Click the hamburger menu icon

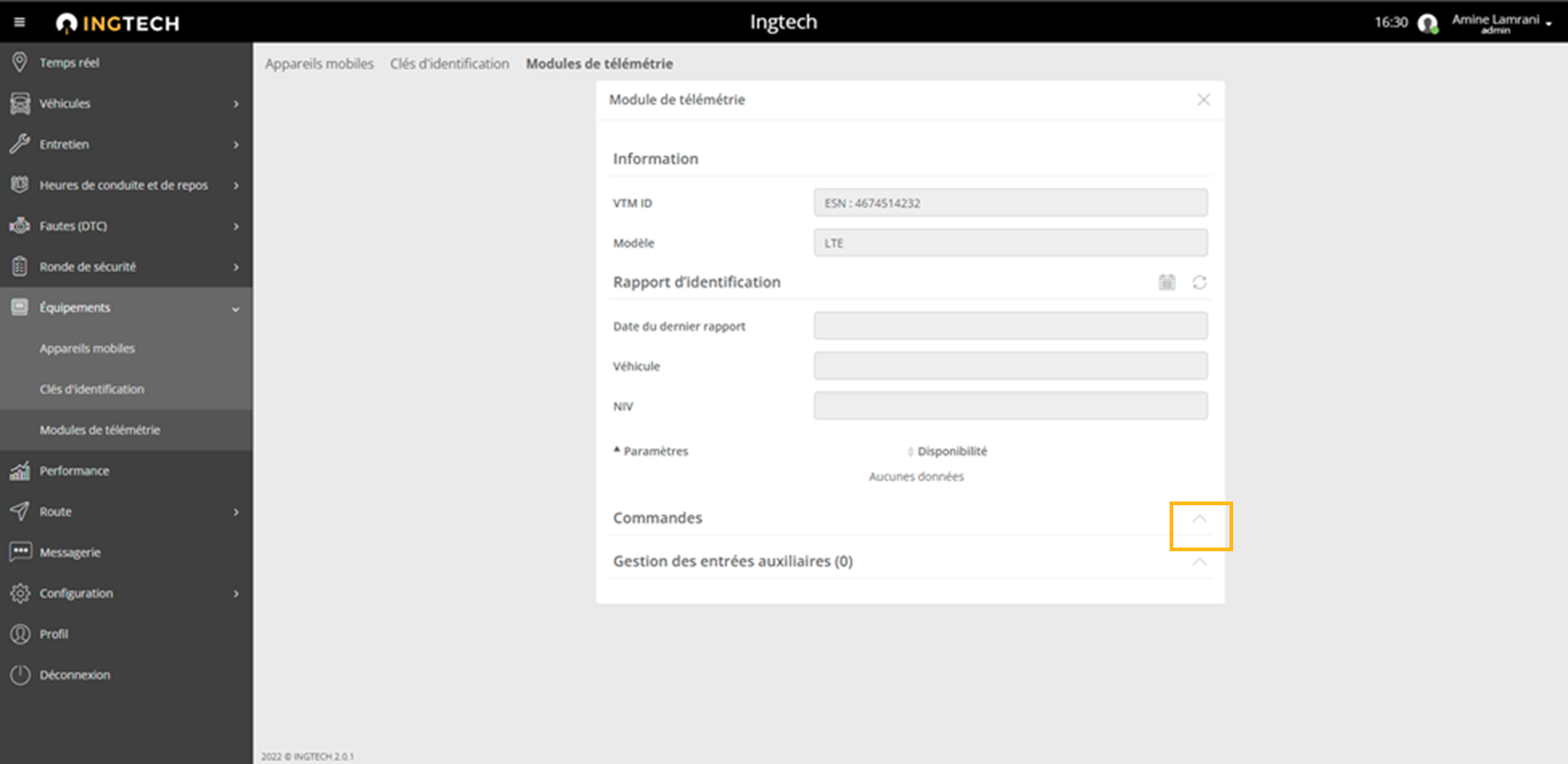[x=20, y=23]
